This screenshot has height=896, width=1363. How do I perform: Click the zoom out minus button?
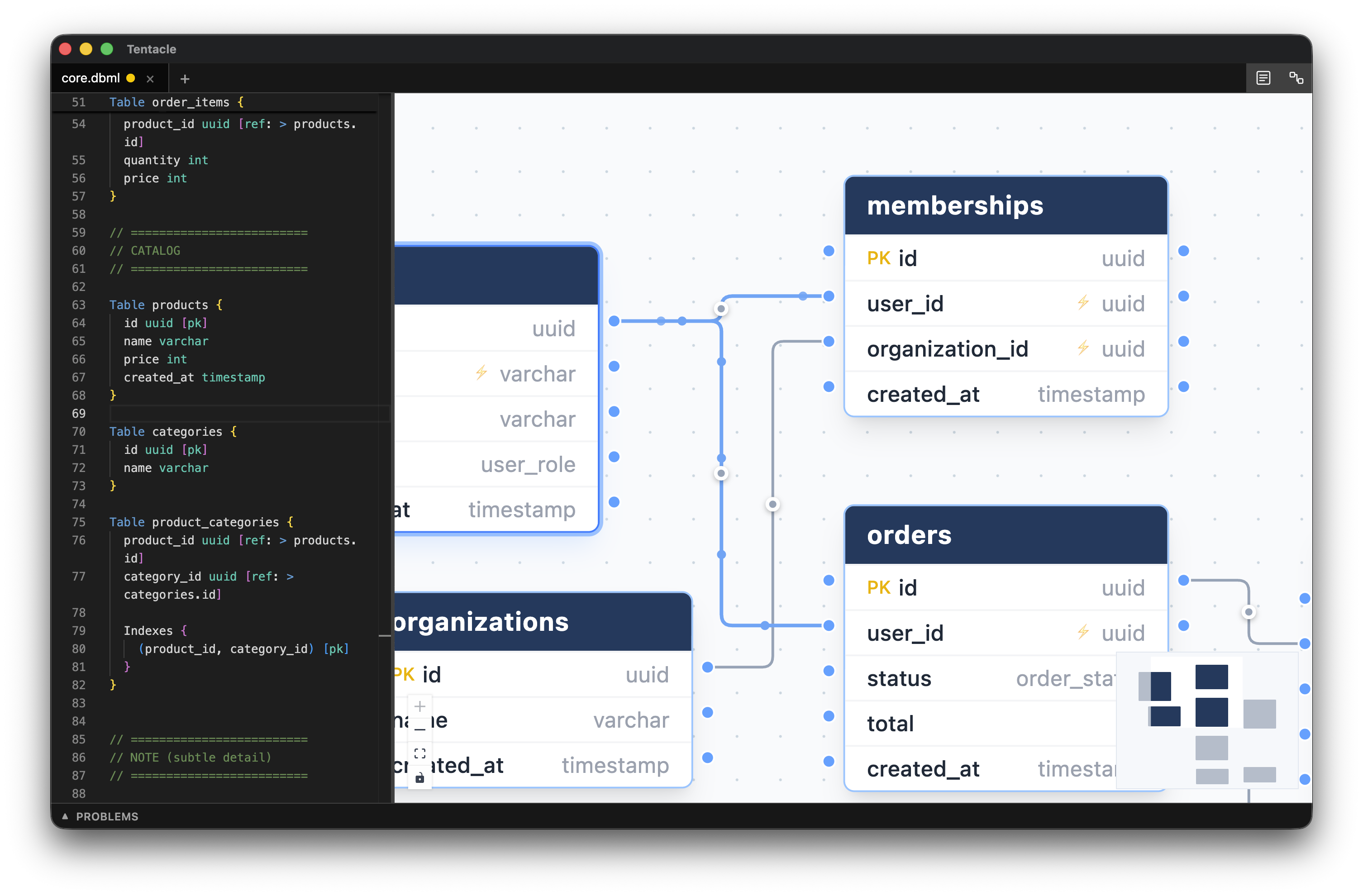coord(420,730)
